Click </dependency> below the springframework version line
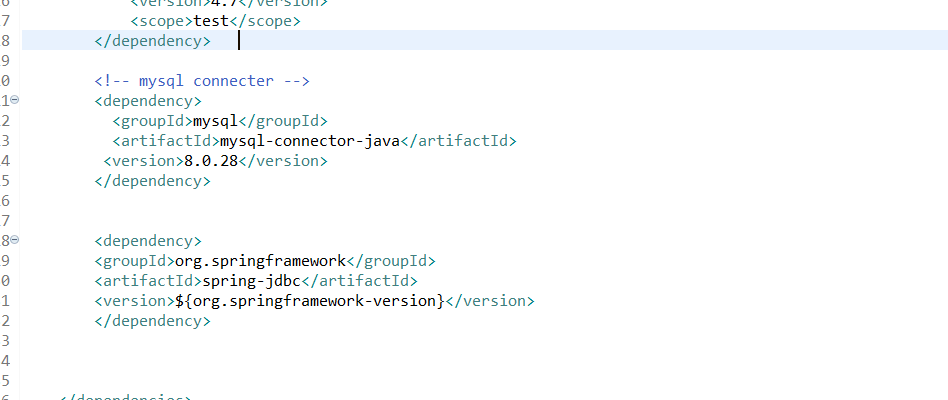This screenshot has height=400, width=948. pos(152,321)
